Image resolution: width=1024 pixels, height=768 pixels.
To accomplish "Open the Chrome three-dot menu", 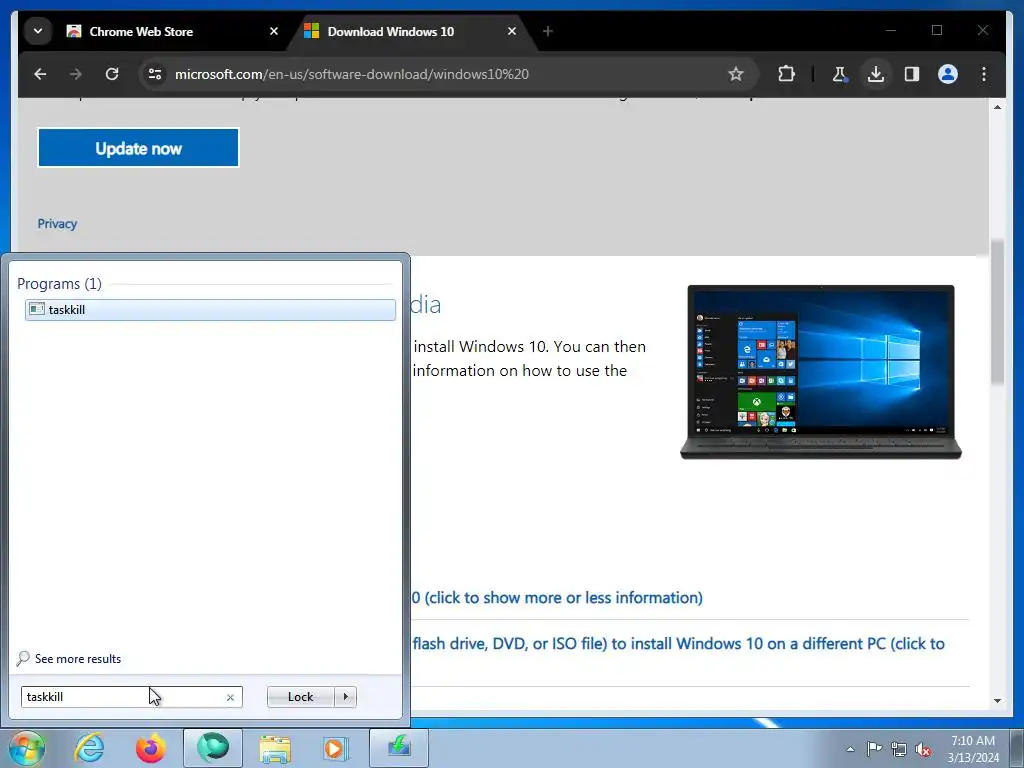I will 984,74.
